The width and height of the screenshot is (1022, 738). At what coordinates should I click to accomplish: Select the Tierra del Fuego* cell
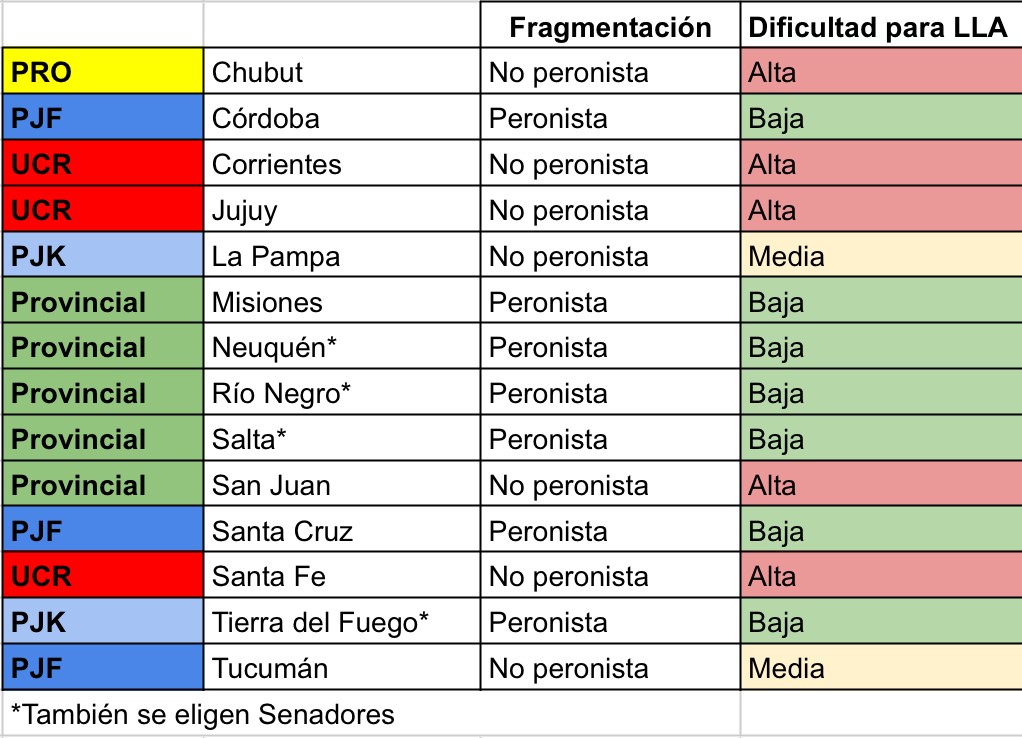pyautogui.click(x=341, y=623)
